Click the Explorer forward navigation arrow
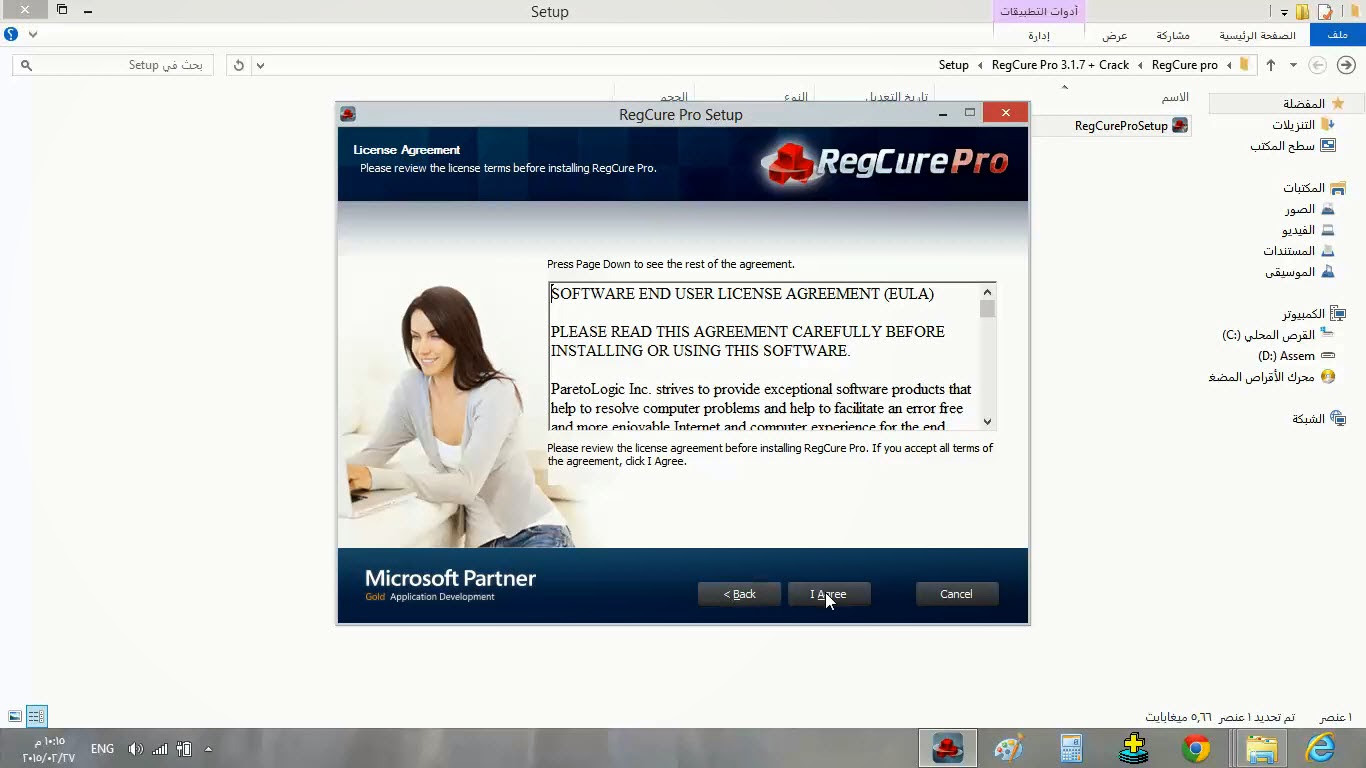 coord(1345,65)
